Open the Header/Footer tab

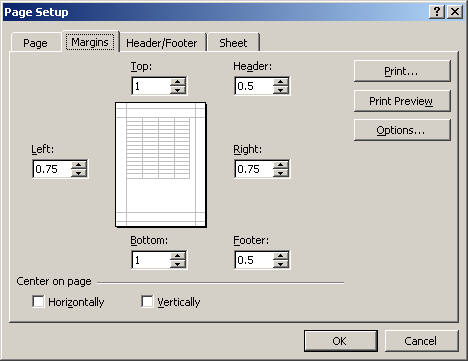click(162, 43)
